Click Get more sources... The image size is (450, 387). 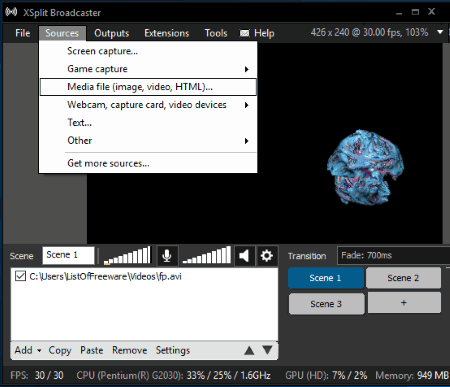(x=148, y=163)
